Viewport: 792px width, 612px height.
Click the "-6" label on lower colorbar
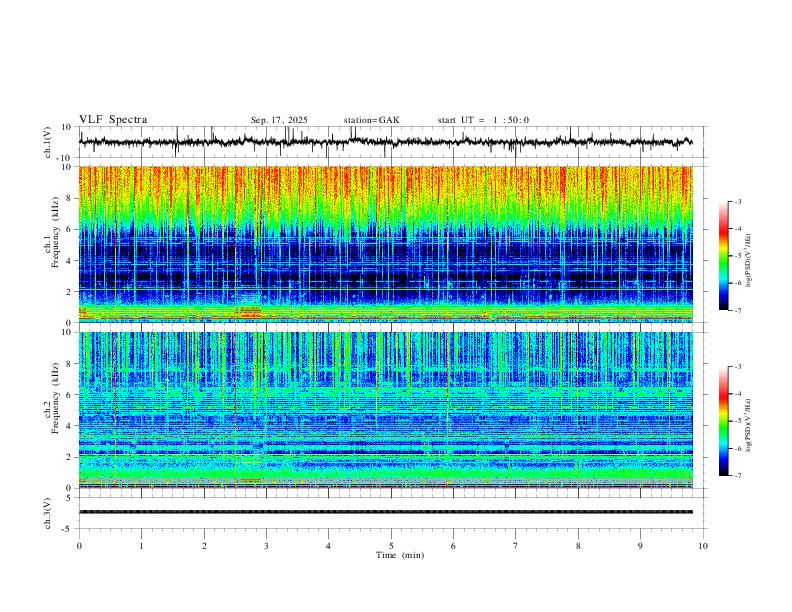point(737,448)
